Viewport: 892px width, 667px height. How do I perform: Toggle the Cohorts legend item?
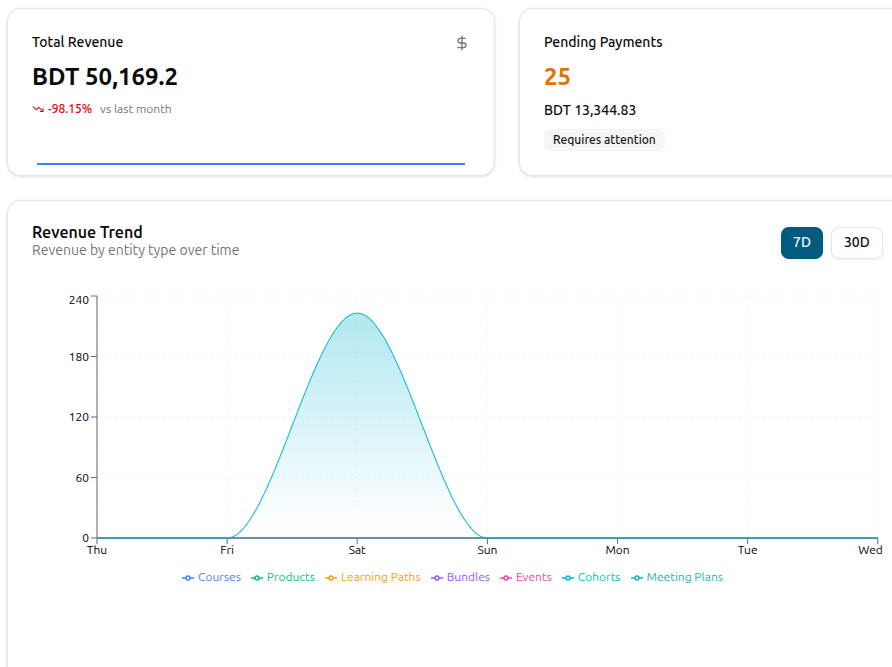pyautogui.click(x=591, y=577)
